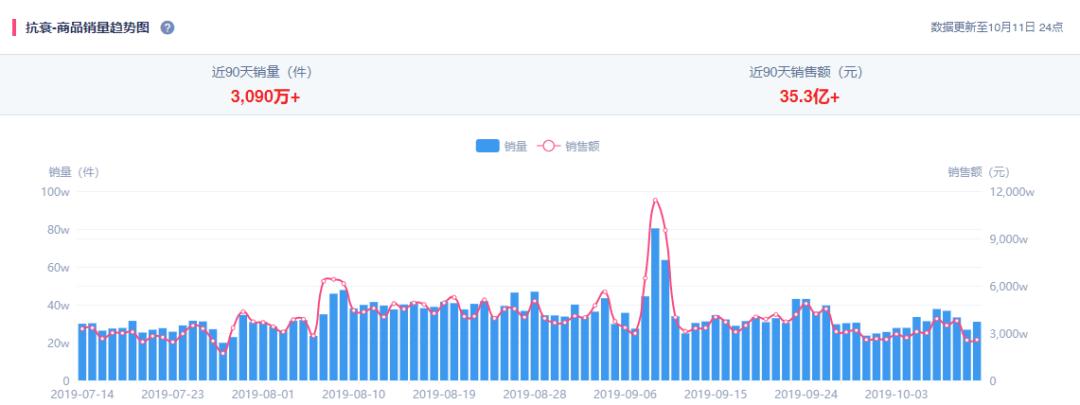Image resolution: width=1080 pixels, height=405 pixels.
Task: Click the highest peak marker on the 销售额 line
Action: tap(655, 200)
